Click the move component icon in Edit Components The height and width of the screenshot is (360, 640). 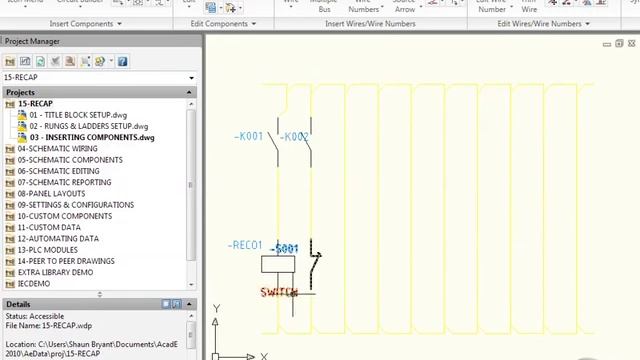(230, 7)
